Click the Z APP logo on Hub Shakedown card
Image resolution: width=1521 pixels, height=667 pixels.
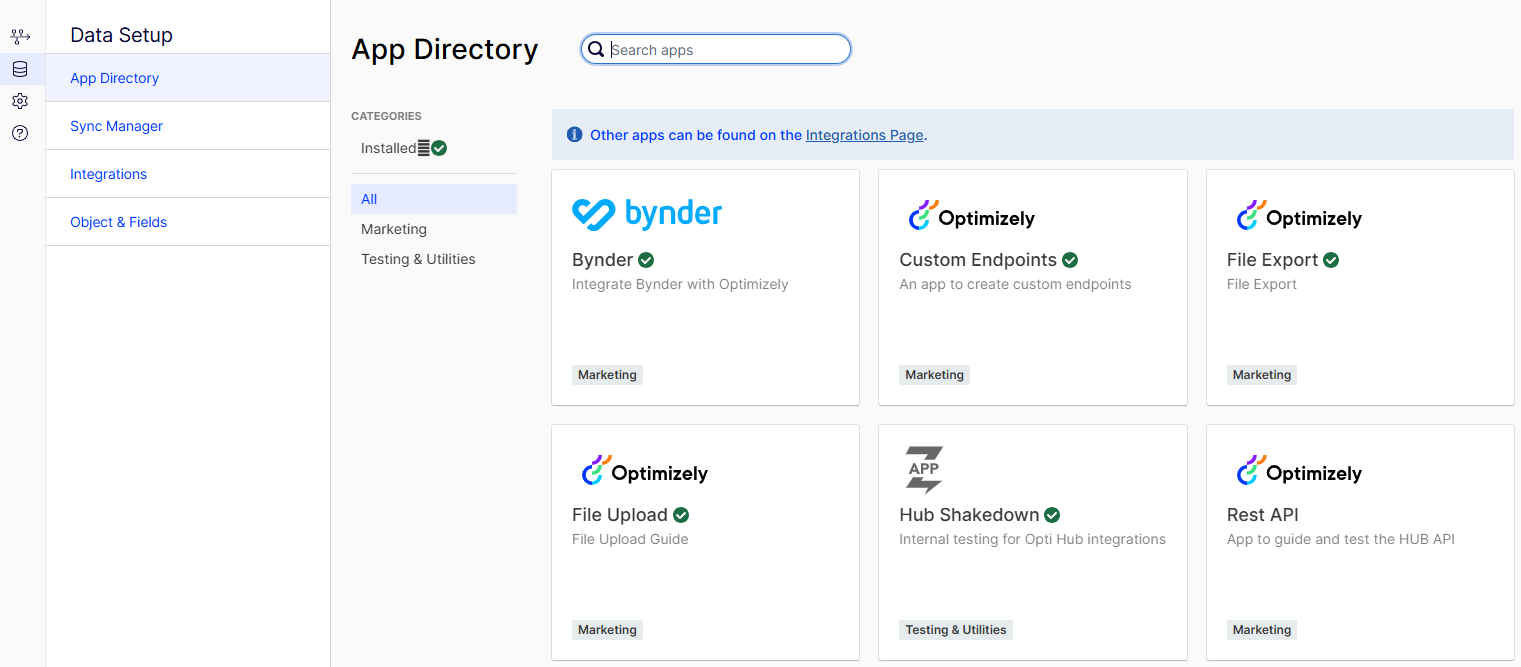pyautogui.click(x=924, y=470)
